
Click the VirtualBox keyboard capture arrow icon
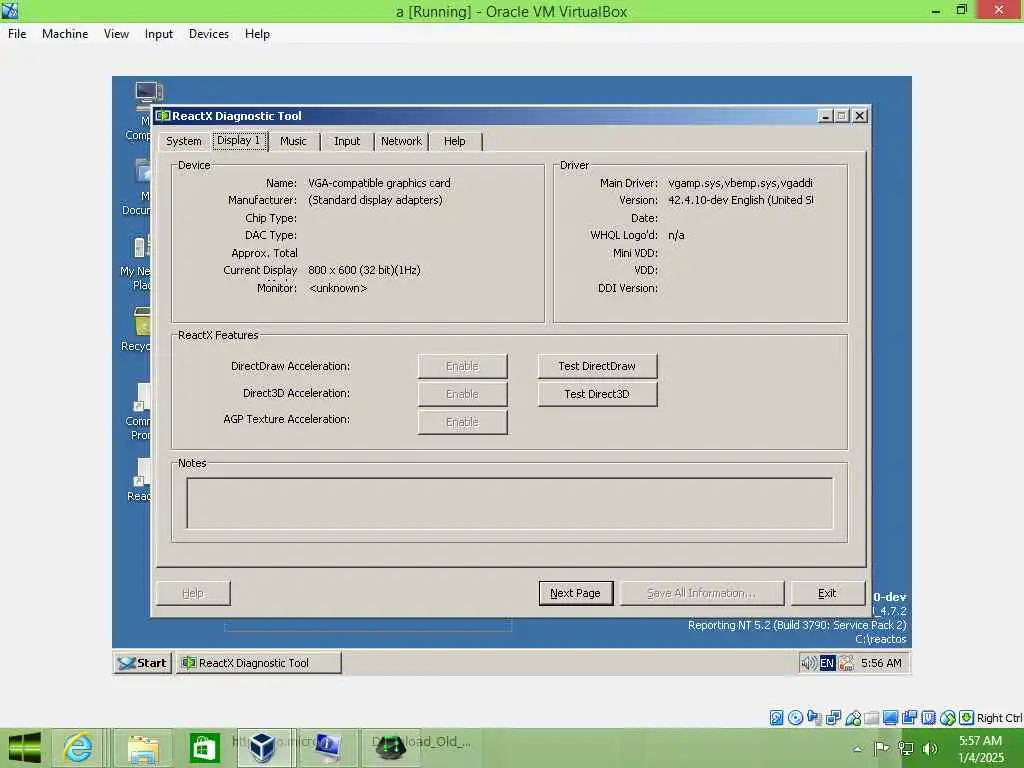(x=967, y=718)
